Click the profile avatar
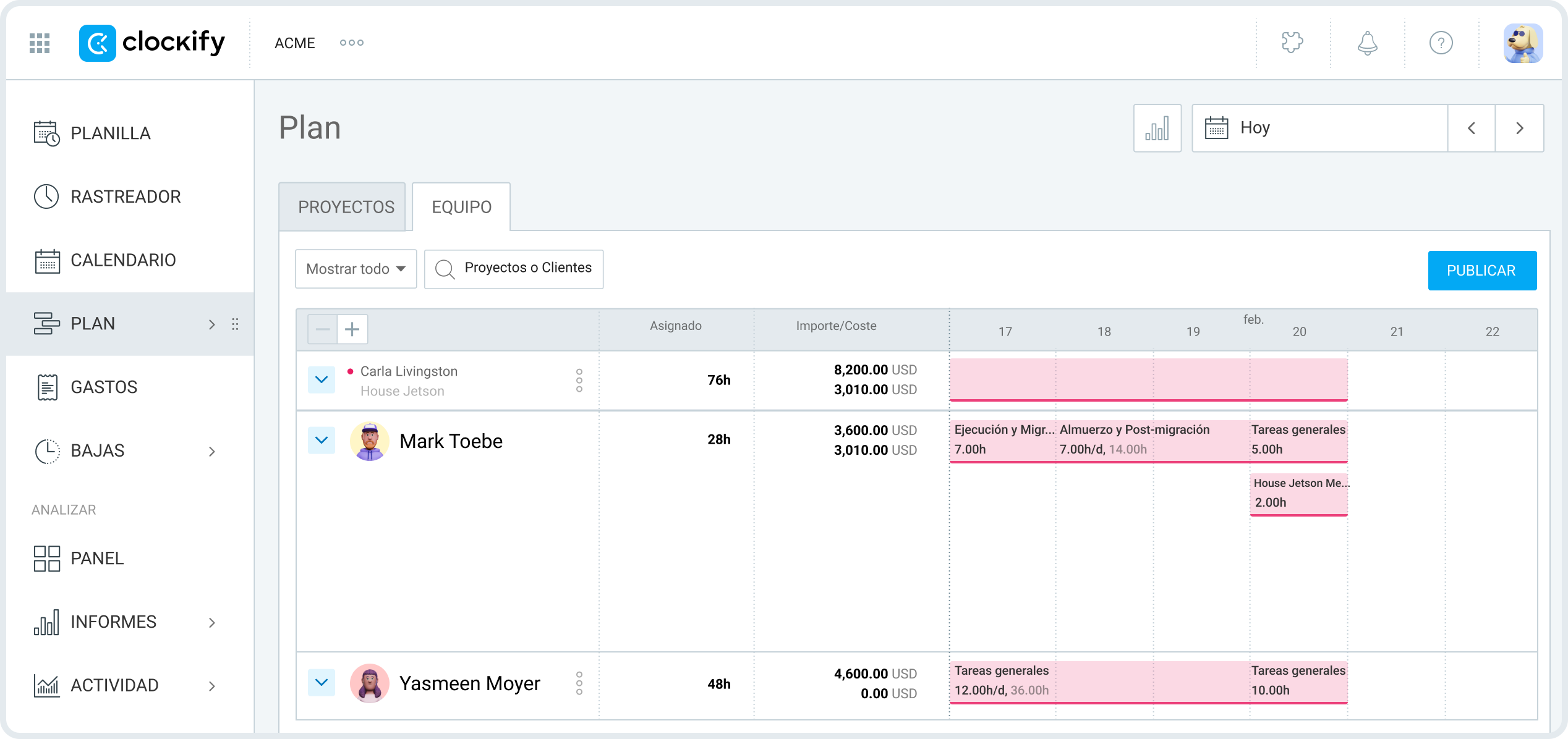This screenshot has width=1568, height=739. click(1522, 43)
